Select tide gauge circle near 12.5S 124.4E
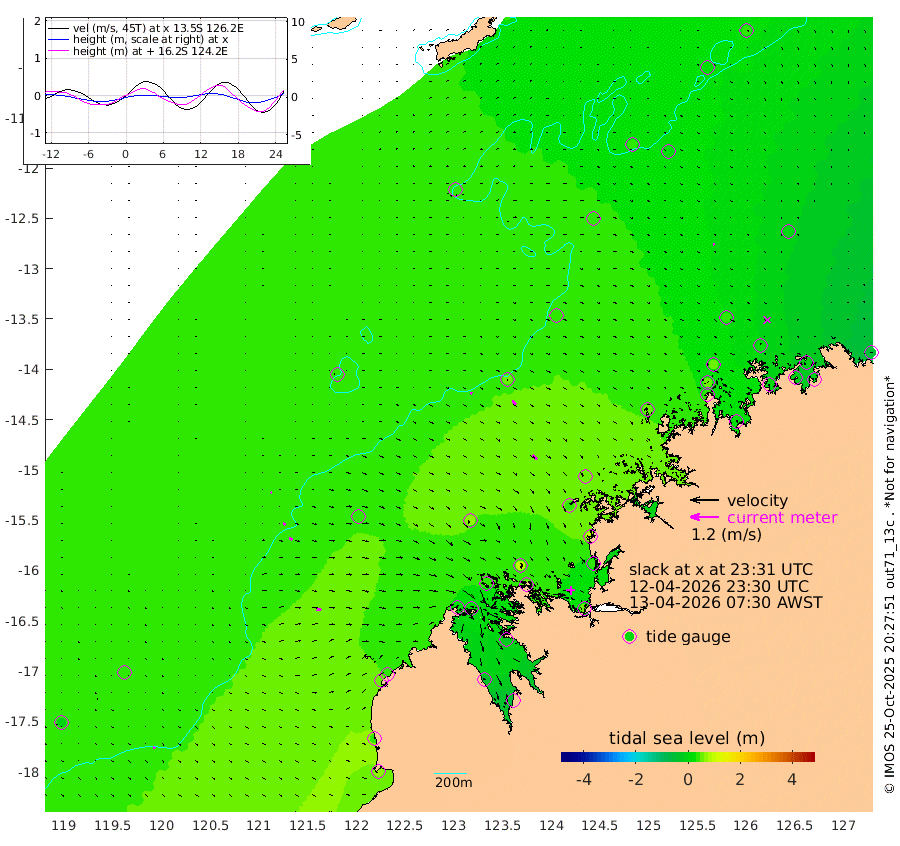The image size is (900, 846). tap(593, 219)
